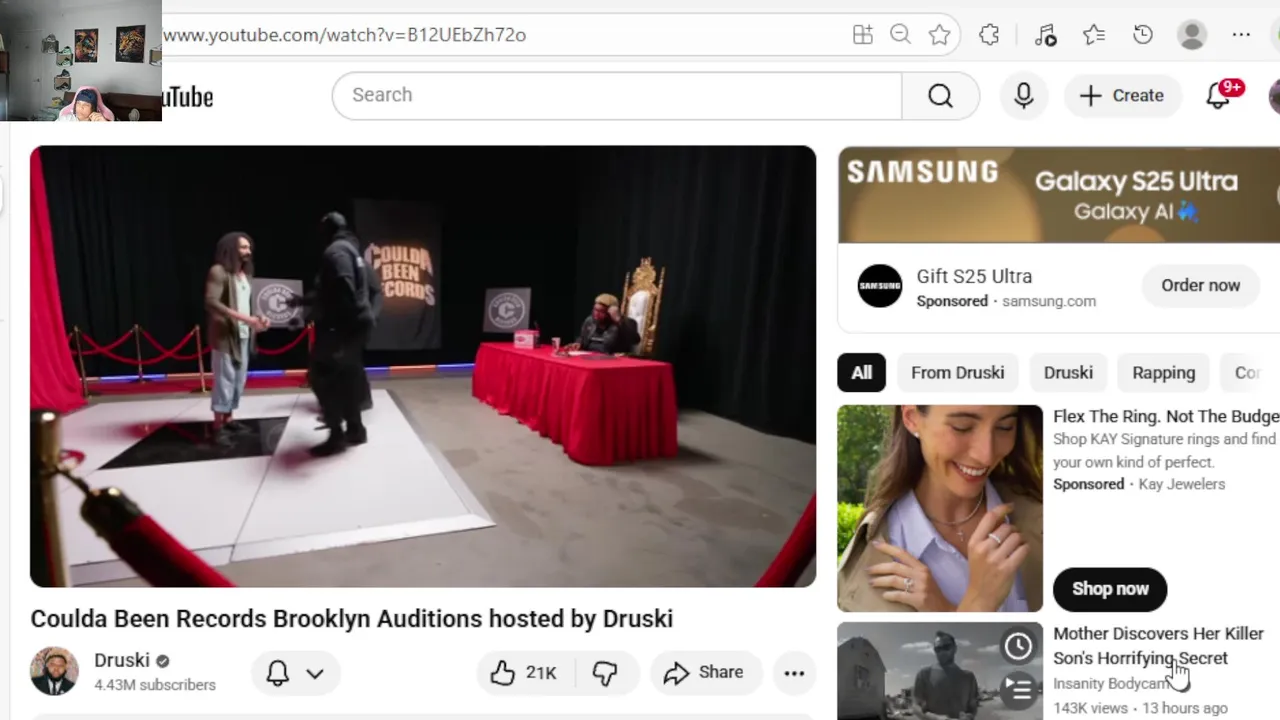The height and width of the screenshot is (720, 1280).
Task: Click Shop now on Kay Jewelers ad
Action: (x=1110, y=589)
